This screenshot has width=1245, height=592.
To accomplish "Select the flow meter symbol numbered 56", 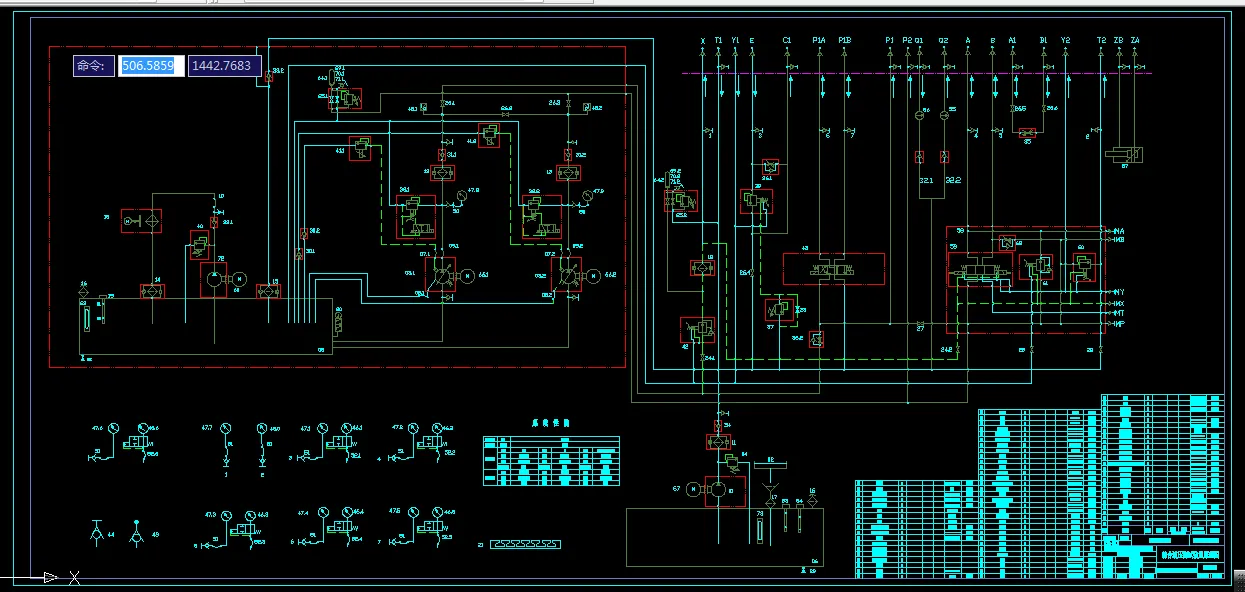I will click(920, 116).
